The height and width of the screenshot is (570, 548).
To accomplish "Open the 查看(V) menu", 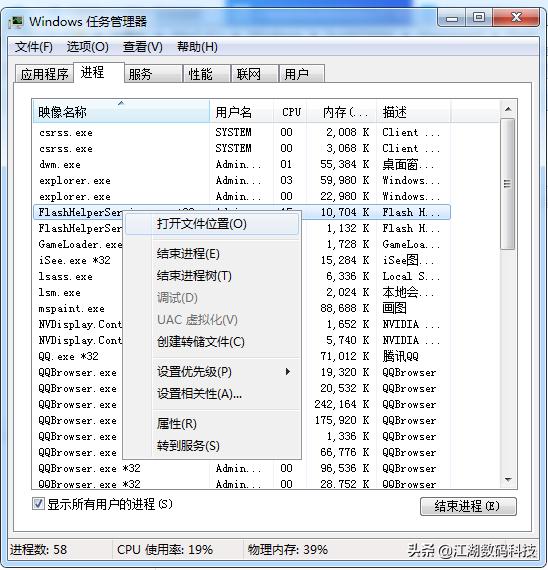I will 143,47.
